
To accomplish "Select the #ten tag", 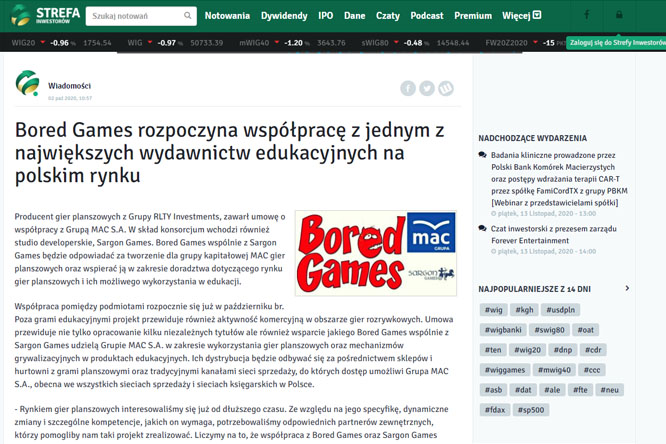I will [493, 350].
